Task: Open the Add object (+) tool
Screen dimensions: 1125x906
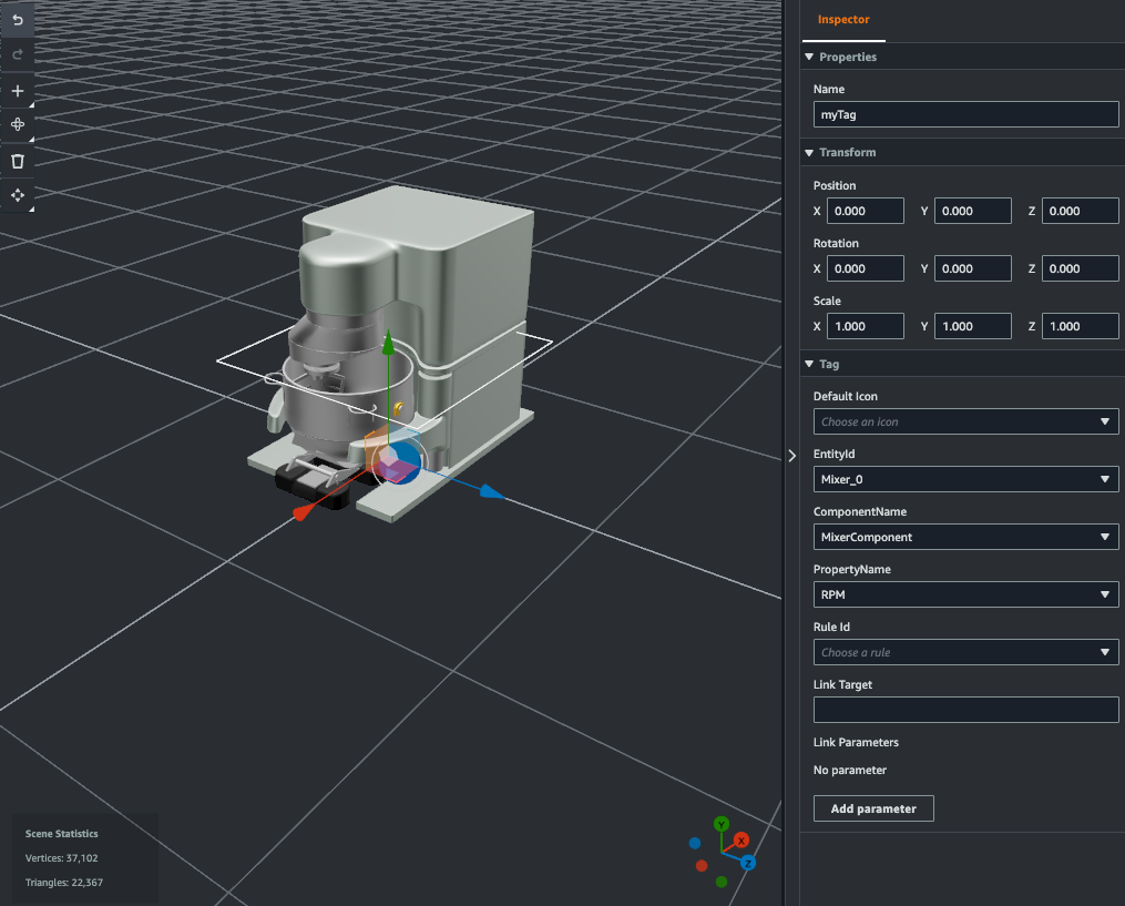Action: pyautogui.click(x=17, y=90)
